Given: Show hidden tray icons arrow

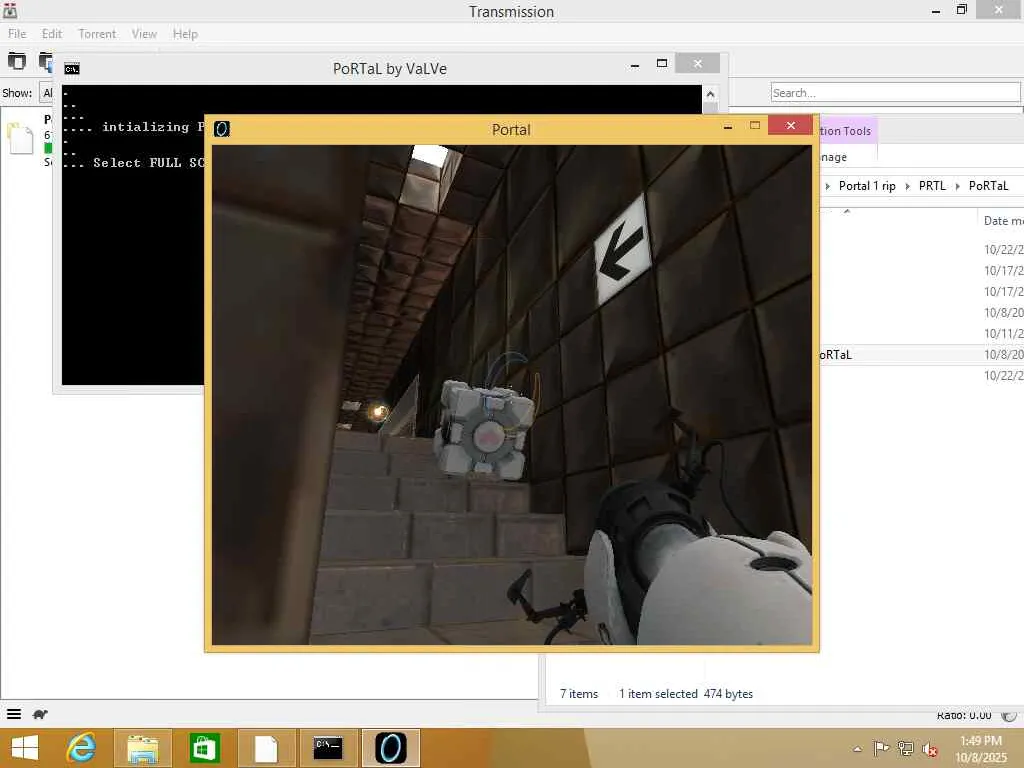Looking at the screenshot, I should [x=857, y=749].
